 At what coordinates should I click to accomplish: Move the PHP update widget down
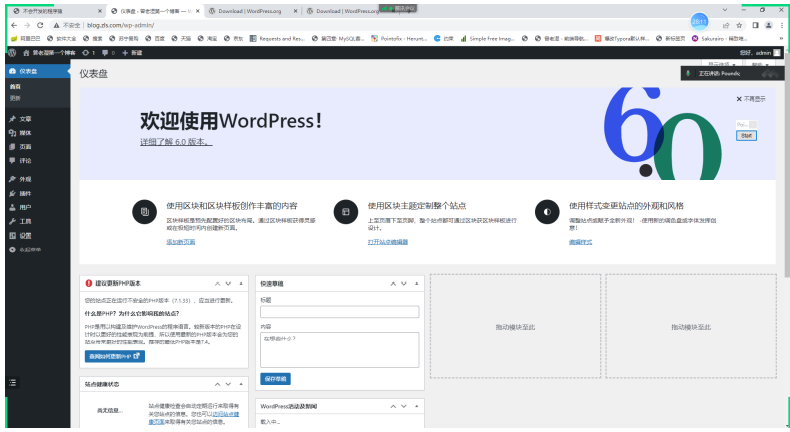coord(228,284)
